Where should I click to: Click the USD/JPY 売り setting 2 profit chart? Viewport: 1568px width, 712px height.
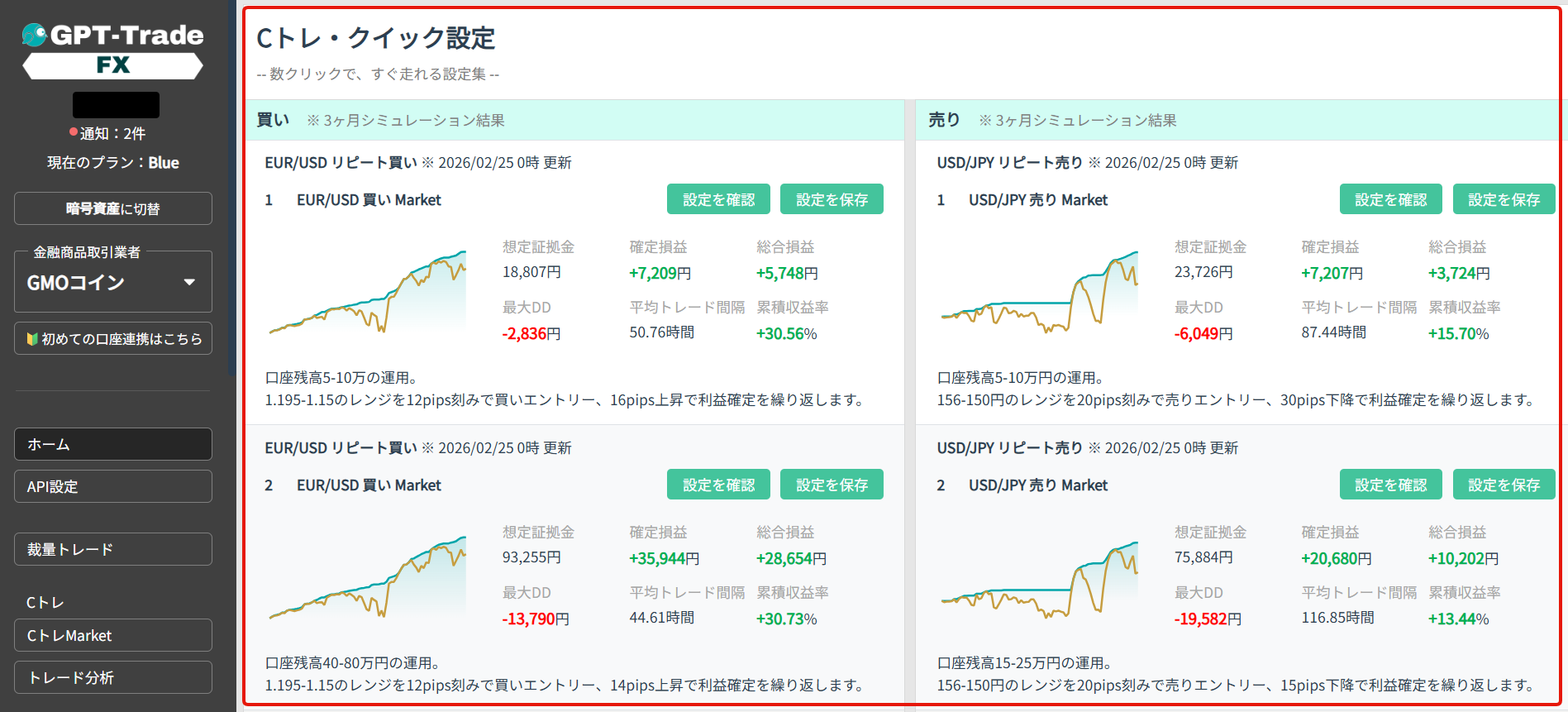click(1040, 579)
